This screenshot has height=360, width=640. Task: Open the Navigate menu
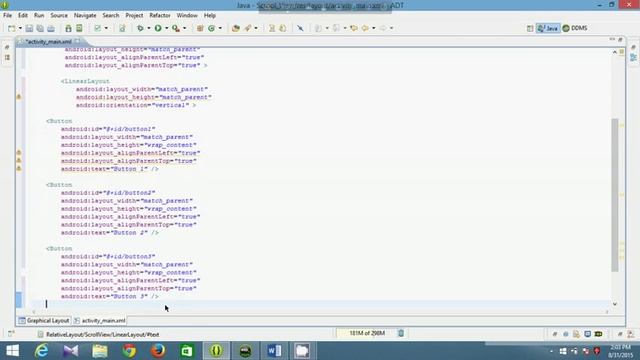click(85, 16)
